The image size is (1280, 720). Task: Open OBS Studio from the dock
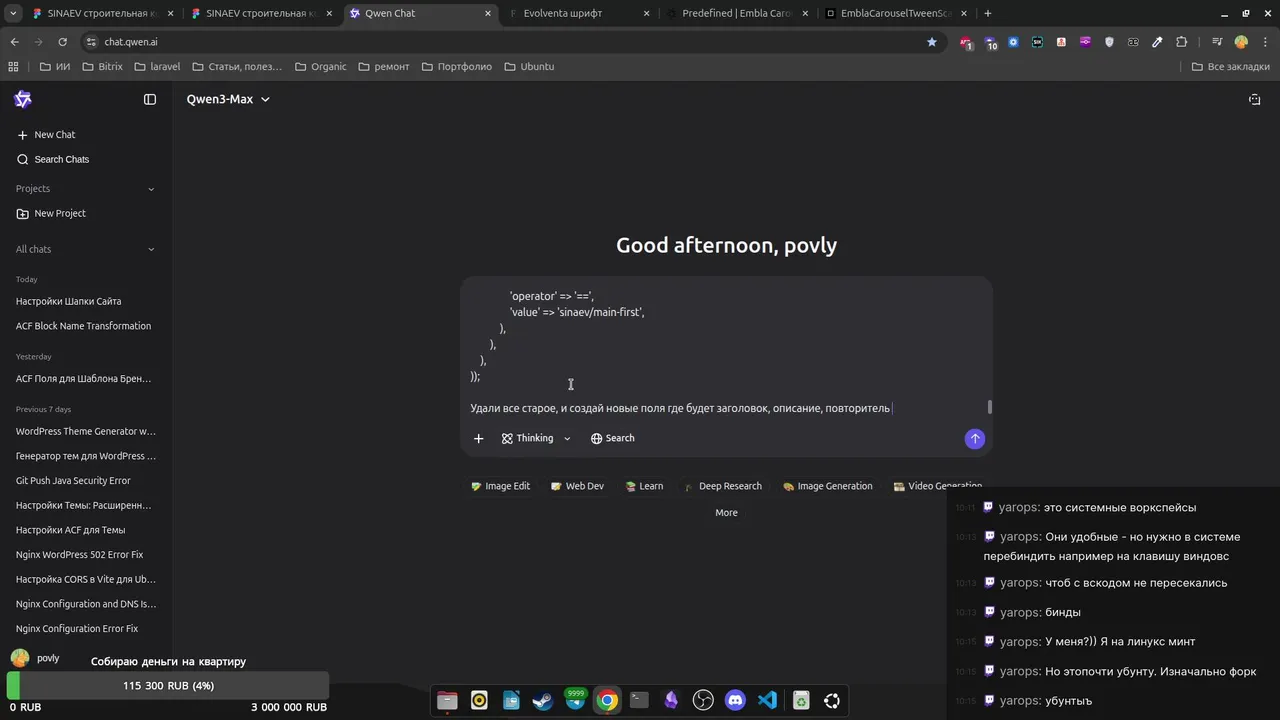coord(703,701)
